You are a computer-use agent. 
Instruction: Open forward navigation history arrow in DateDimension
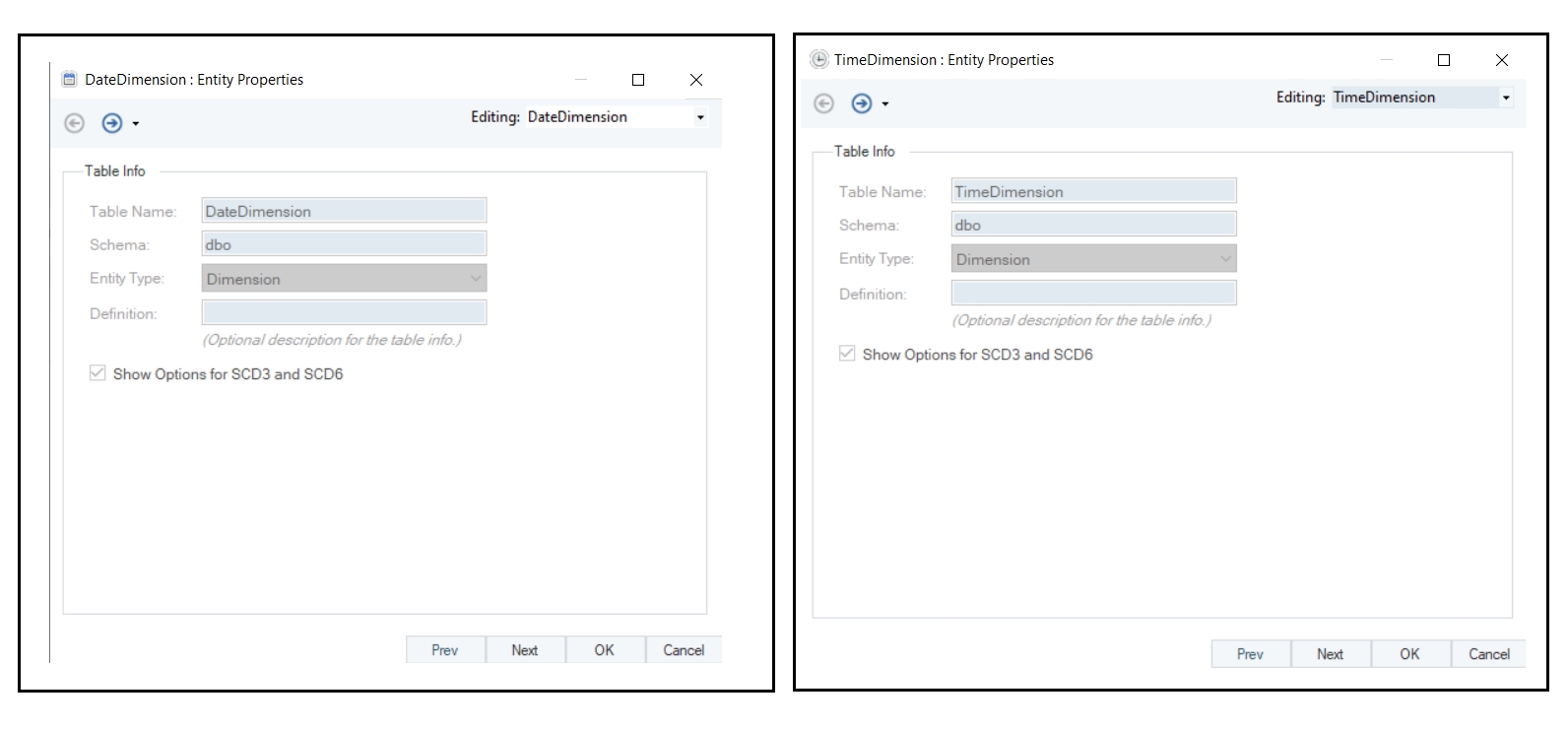coord(136,124)
